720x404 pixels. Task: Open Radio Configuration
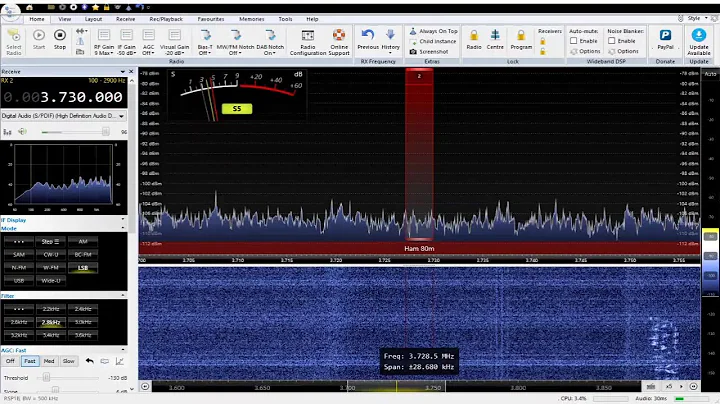click(308, 42)
